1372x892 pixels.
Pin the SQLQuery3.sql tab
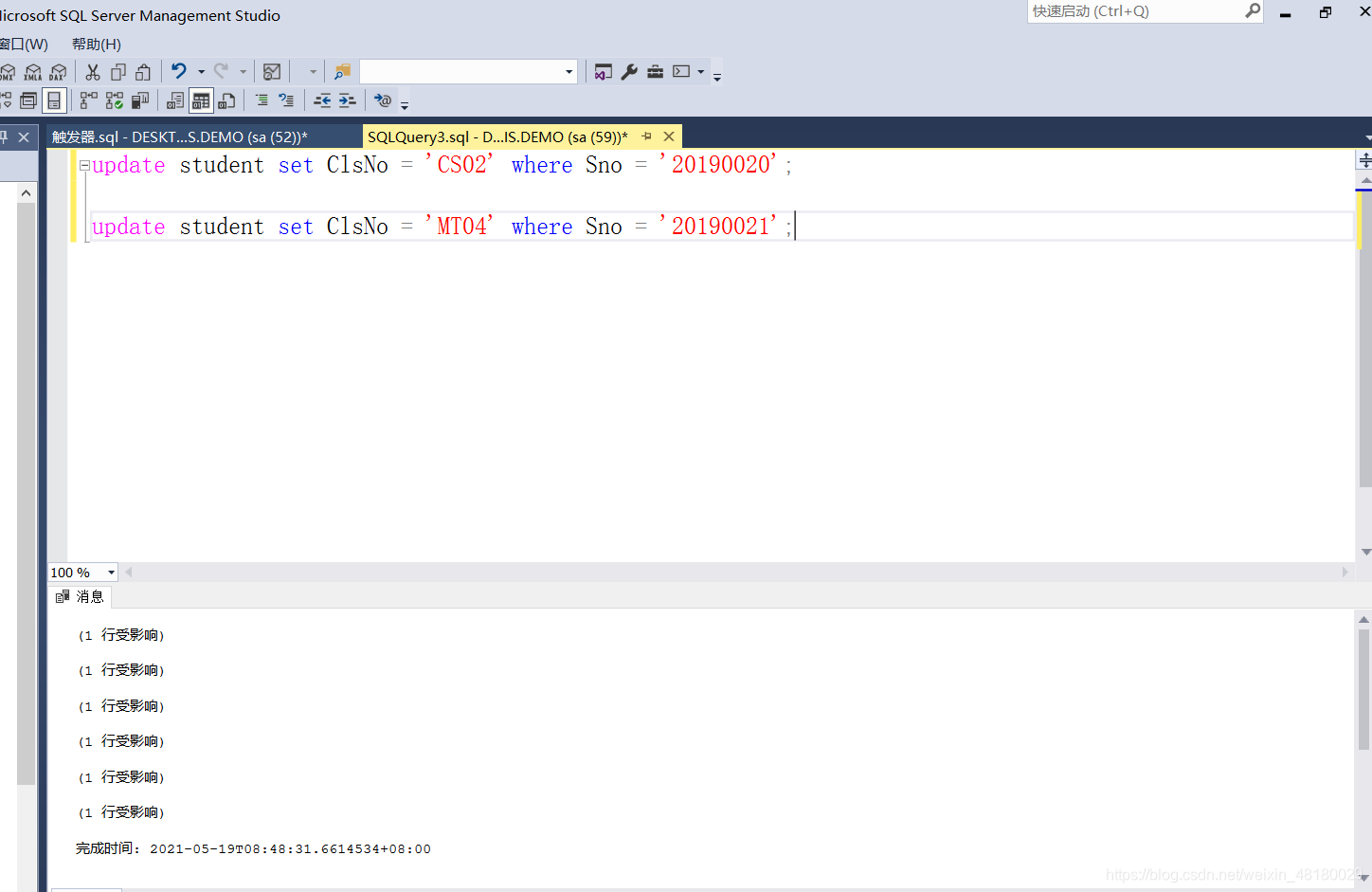[646, 137]
